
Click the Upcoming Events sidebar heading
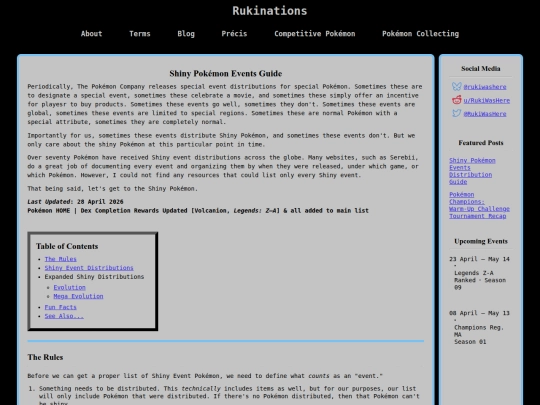[480, 241]
